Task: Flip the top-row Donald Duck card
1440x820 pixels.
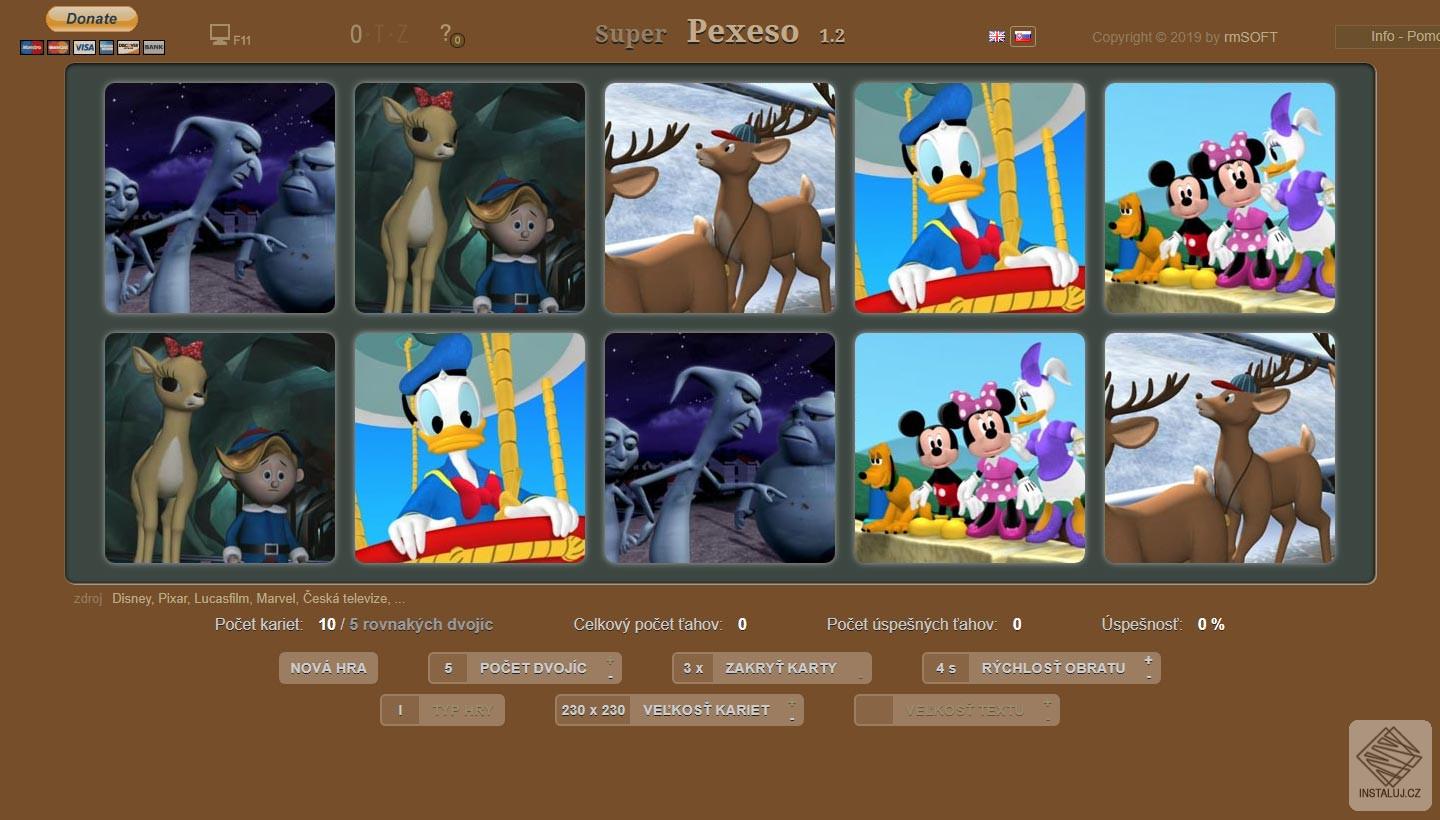Action: click(970, 198)
